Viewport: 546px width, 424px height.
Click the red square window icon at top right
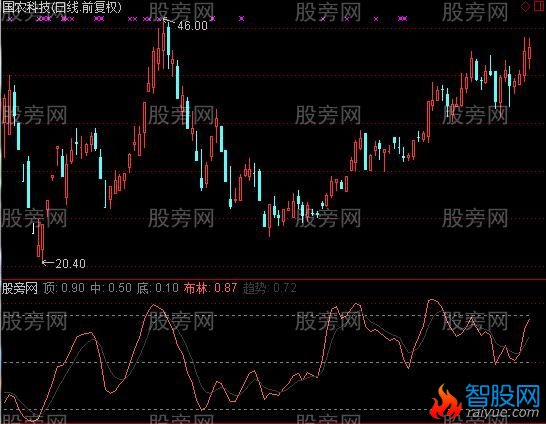[x=539, y=6]
